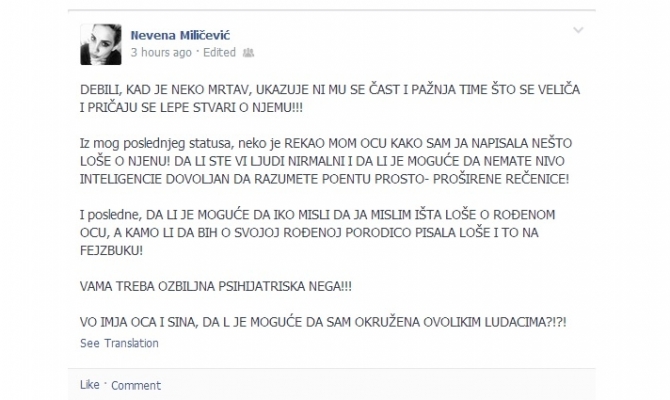Like this status post
This screenshot has height=400, width=670.
[x=90, y=385]
